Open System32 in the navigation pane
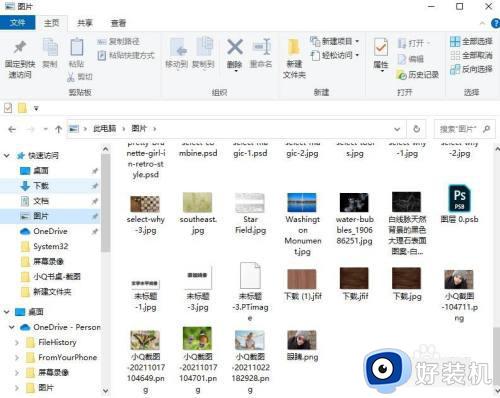The image size is (500, 398). [50, 246]
